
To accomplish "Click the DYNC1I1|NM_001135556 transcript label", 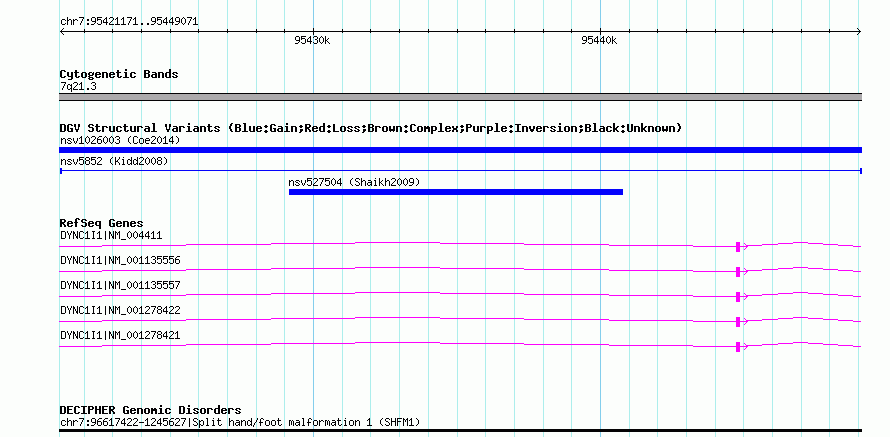I will (120, 260).
